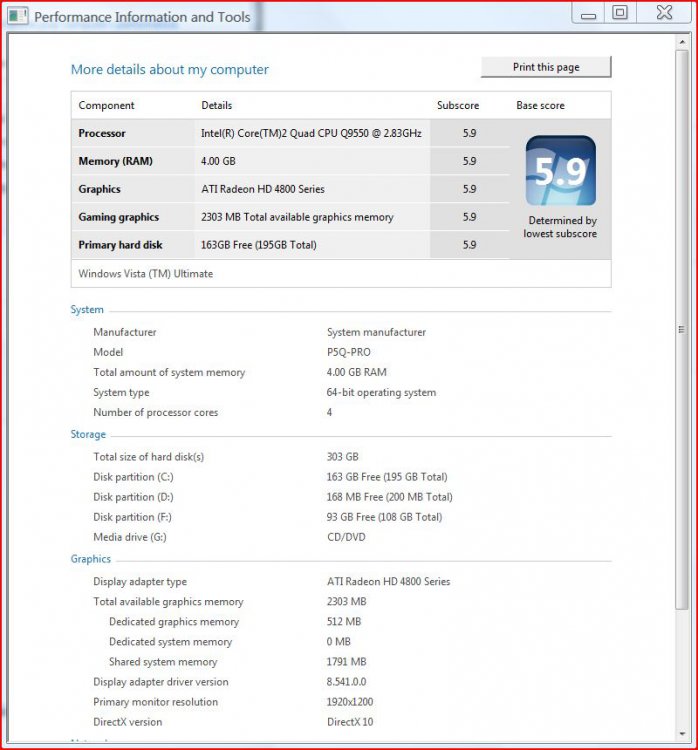The image size is (698, 750).
Task: Click '303 GB' total hard disk size
Action: [x=343, y=457]
